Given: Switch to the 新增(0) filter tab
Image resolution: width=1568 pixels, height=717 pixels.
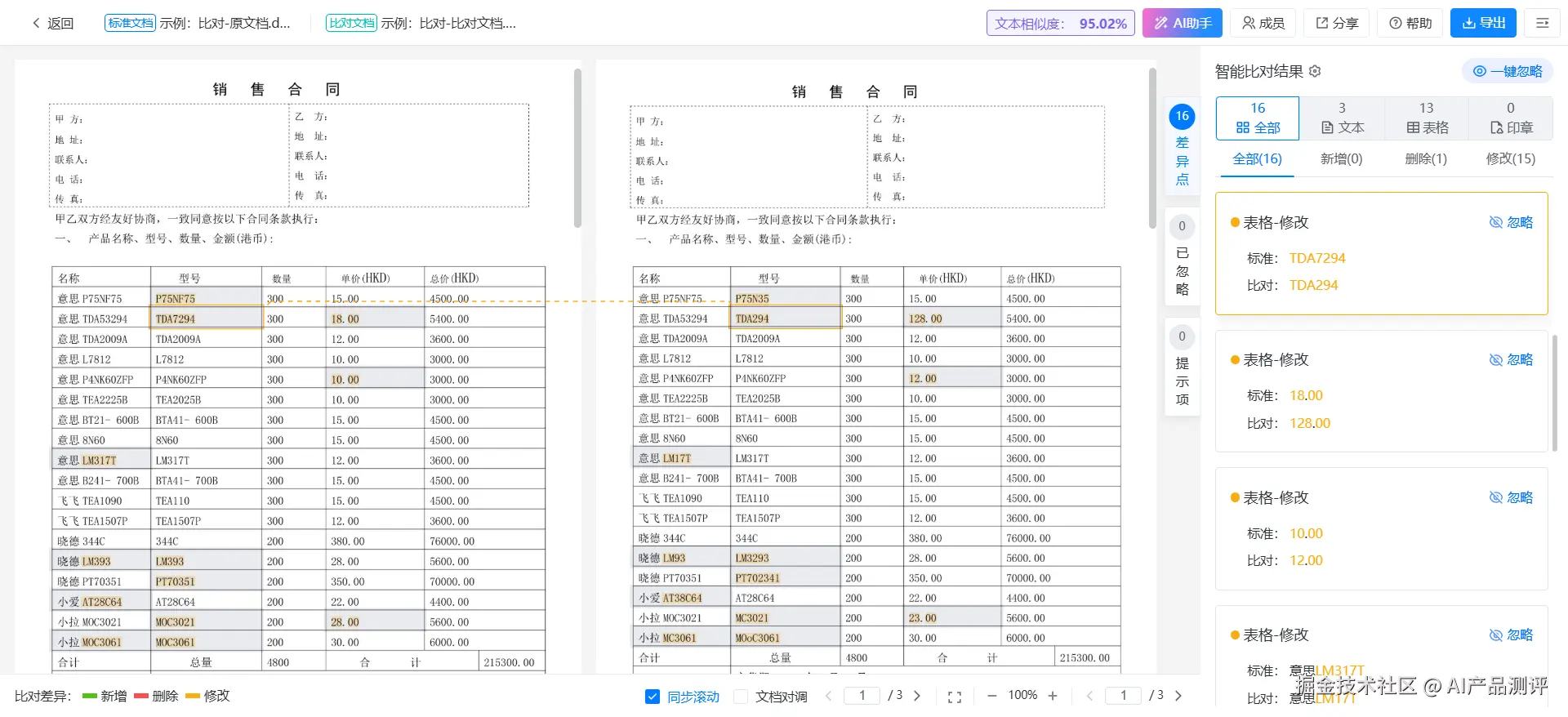Looking at the screenshot, I should click(x=1341, y=159).
